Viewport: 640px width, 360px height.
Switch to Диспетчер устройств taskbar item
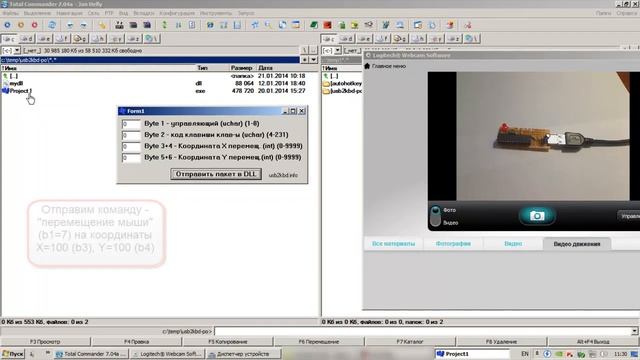pos(243,354)
